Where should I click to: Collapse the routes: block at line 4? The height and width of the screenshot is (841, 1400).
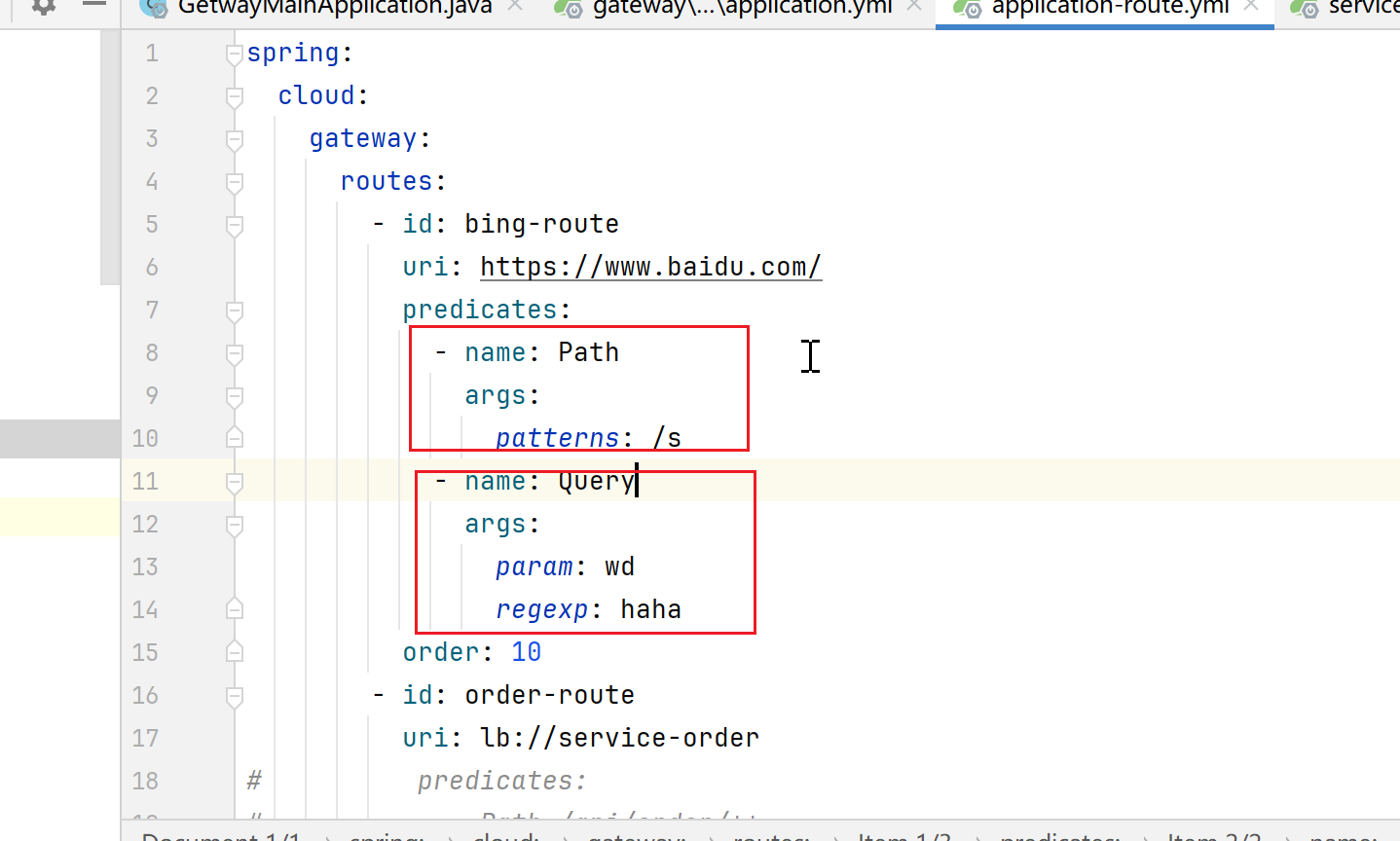click(235, 182)
